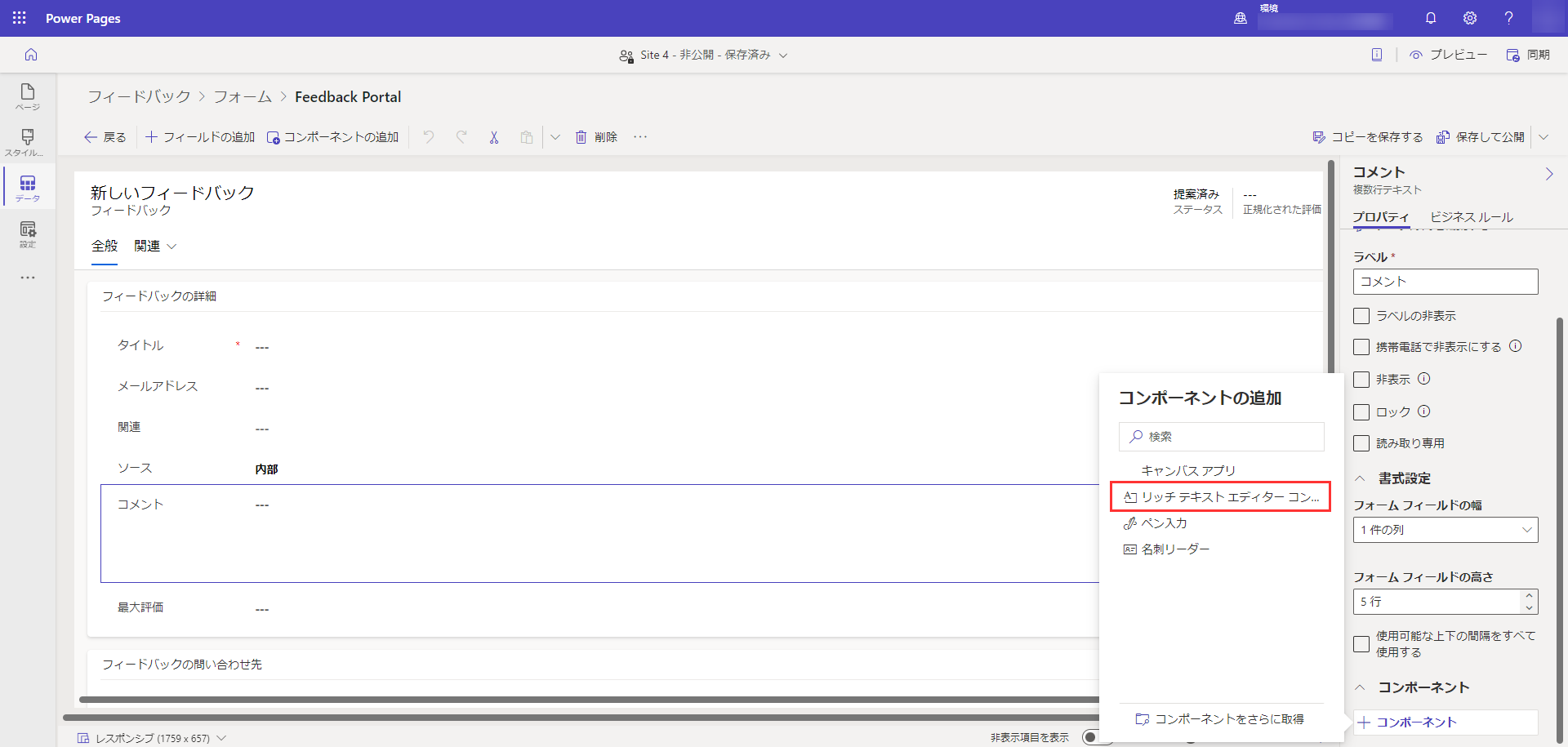This screenshot has height=747, width=1568.
Task: Select ペン入力 component
Action: point(1164,523)
